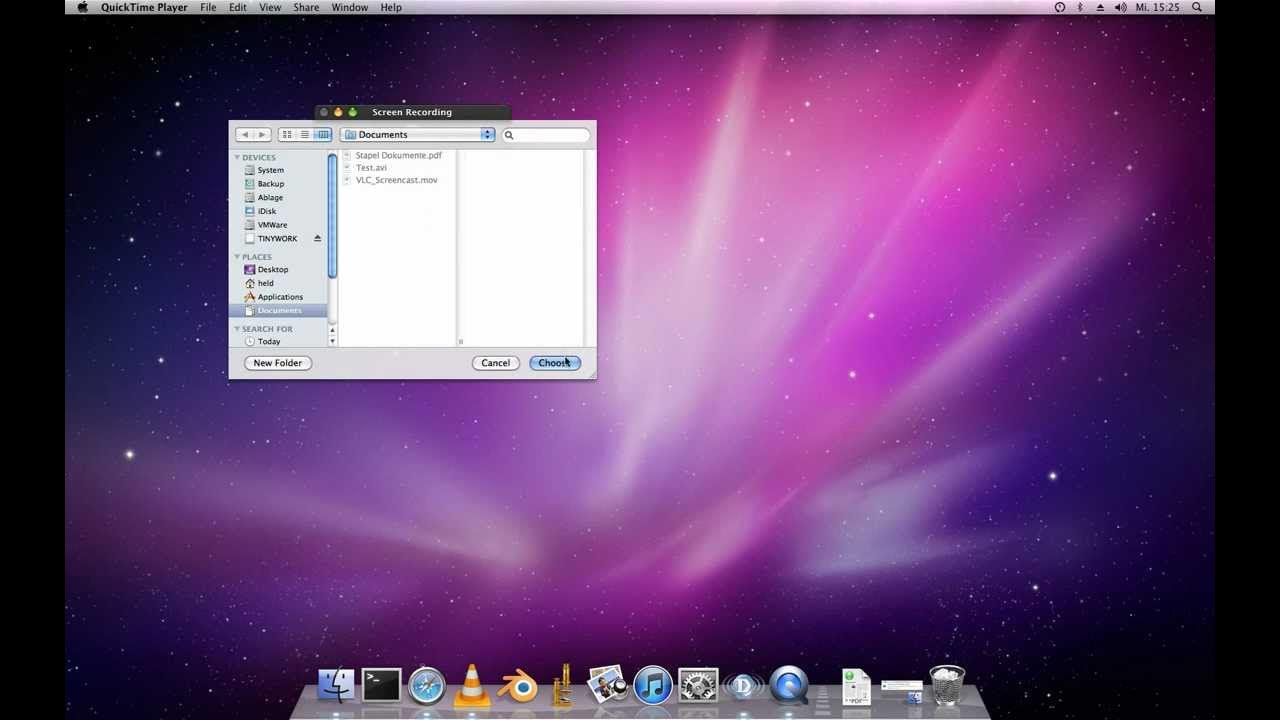Select Applications in the sidebar
The height and width of the screenshot is (720, 1280).
tap(280, 297)
